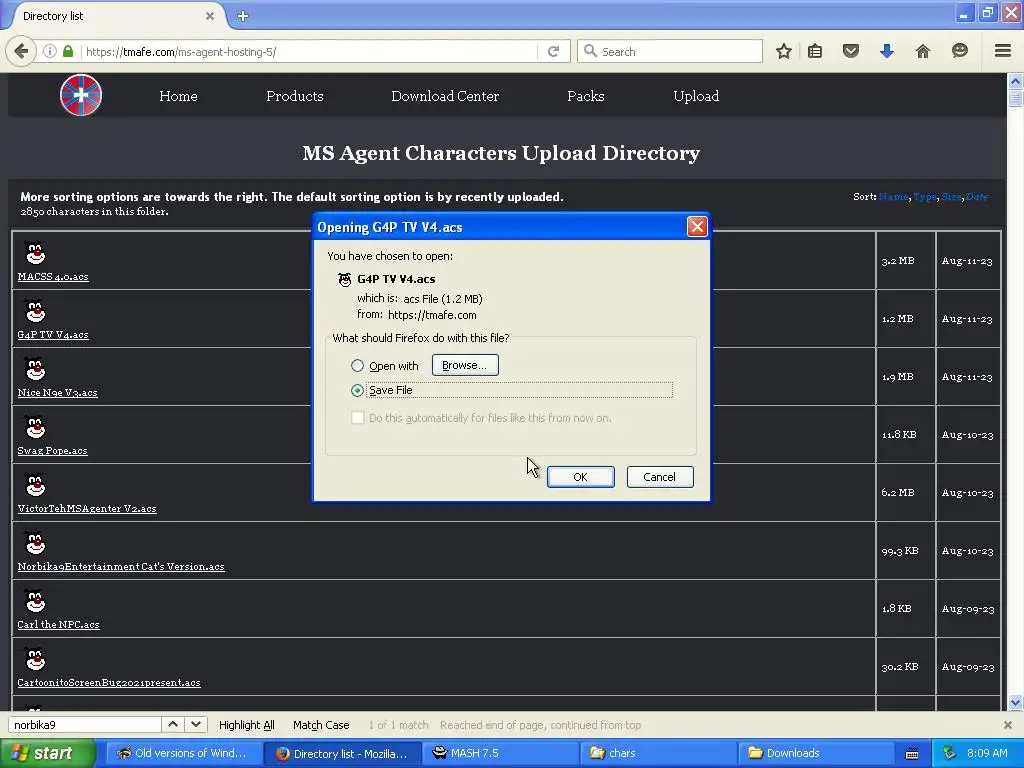Click the page scrollbar up arrow
1024x768 pixels.
1015,82
